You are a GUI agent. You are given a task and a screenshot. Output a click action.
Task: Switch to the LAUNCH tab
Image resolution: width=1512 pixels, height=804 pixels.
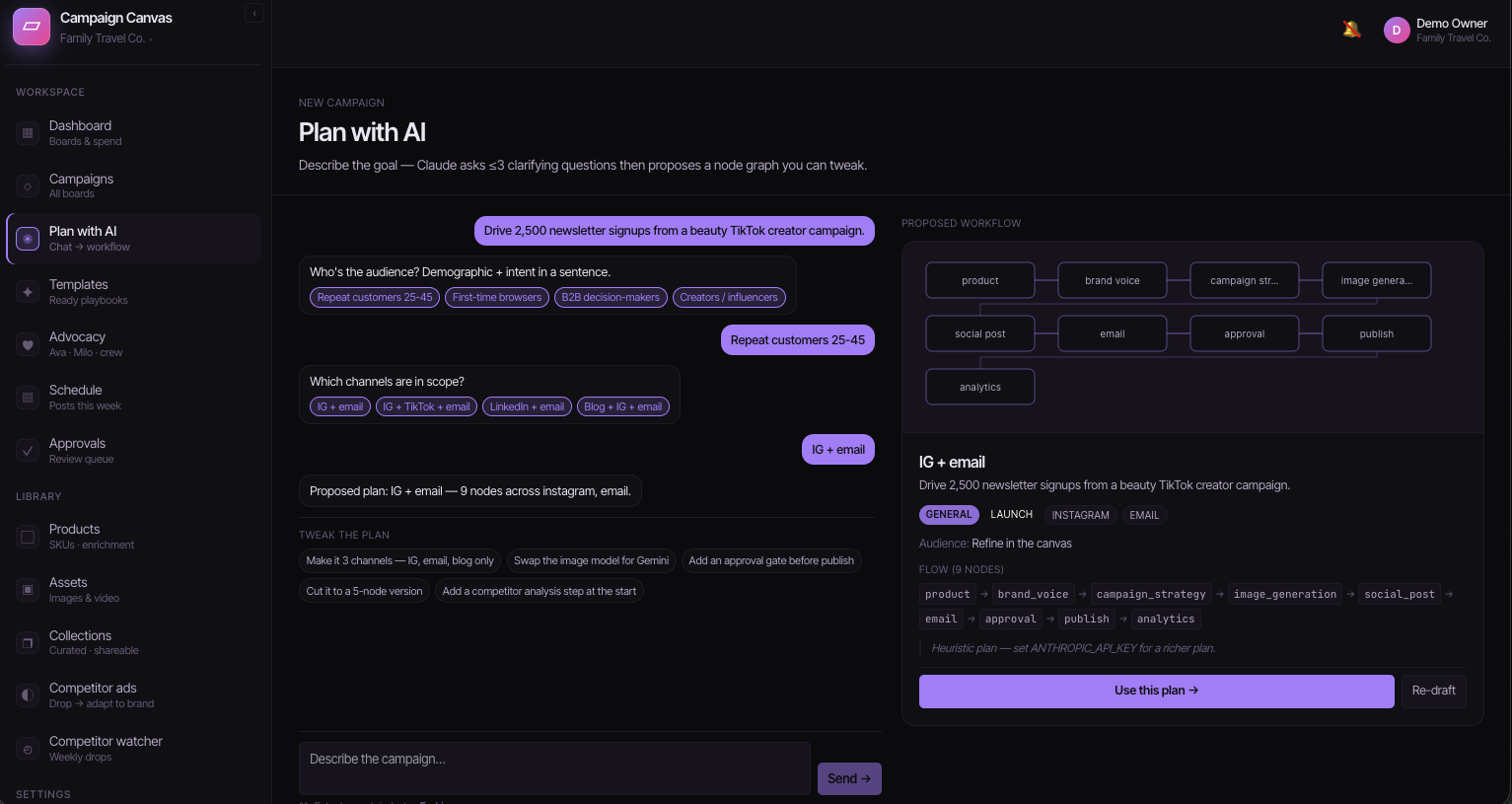(x=1012, y=515)
